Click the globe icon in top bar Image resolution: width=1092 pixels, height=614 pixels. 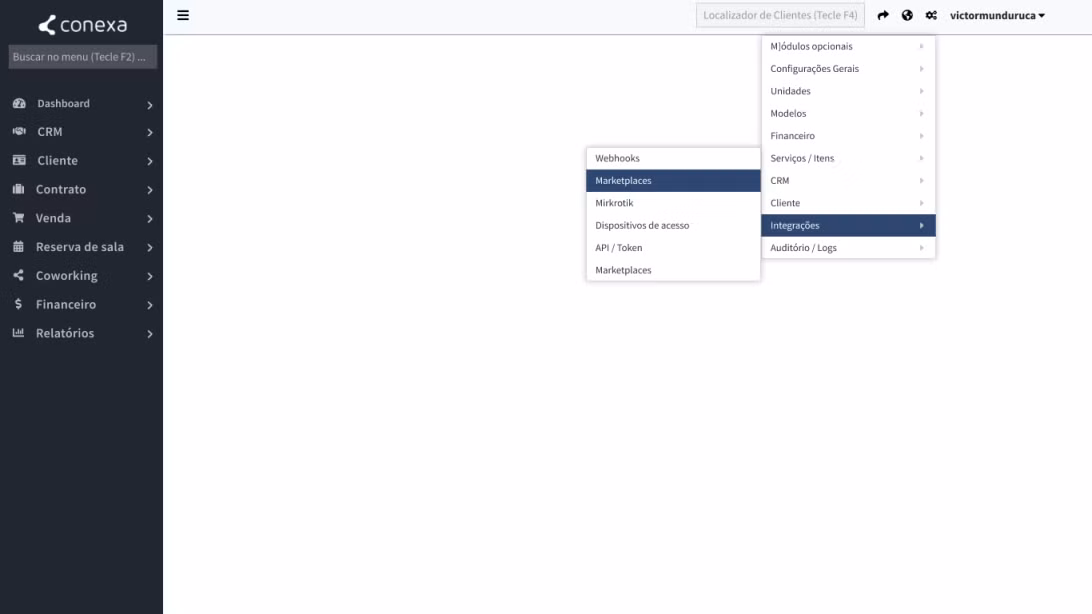tap(907, 16)
